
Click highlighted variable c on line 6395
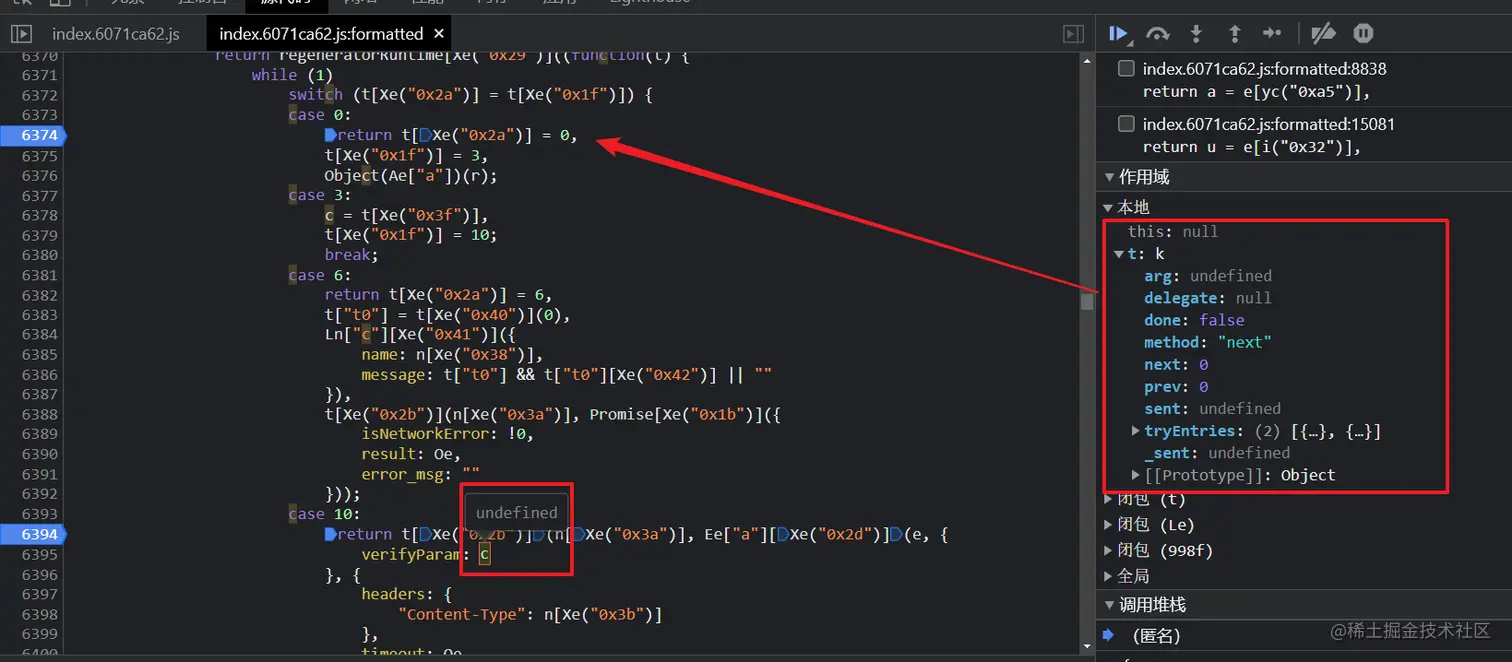point(484,555)
